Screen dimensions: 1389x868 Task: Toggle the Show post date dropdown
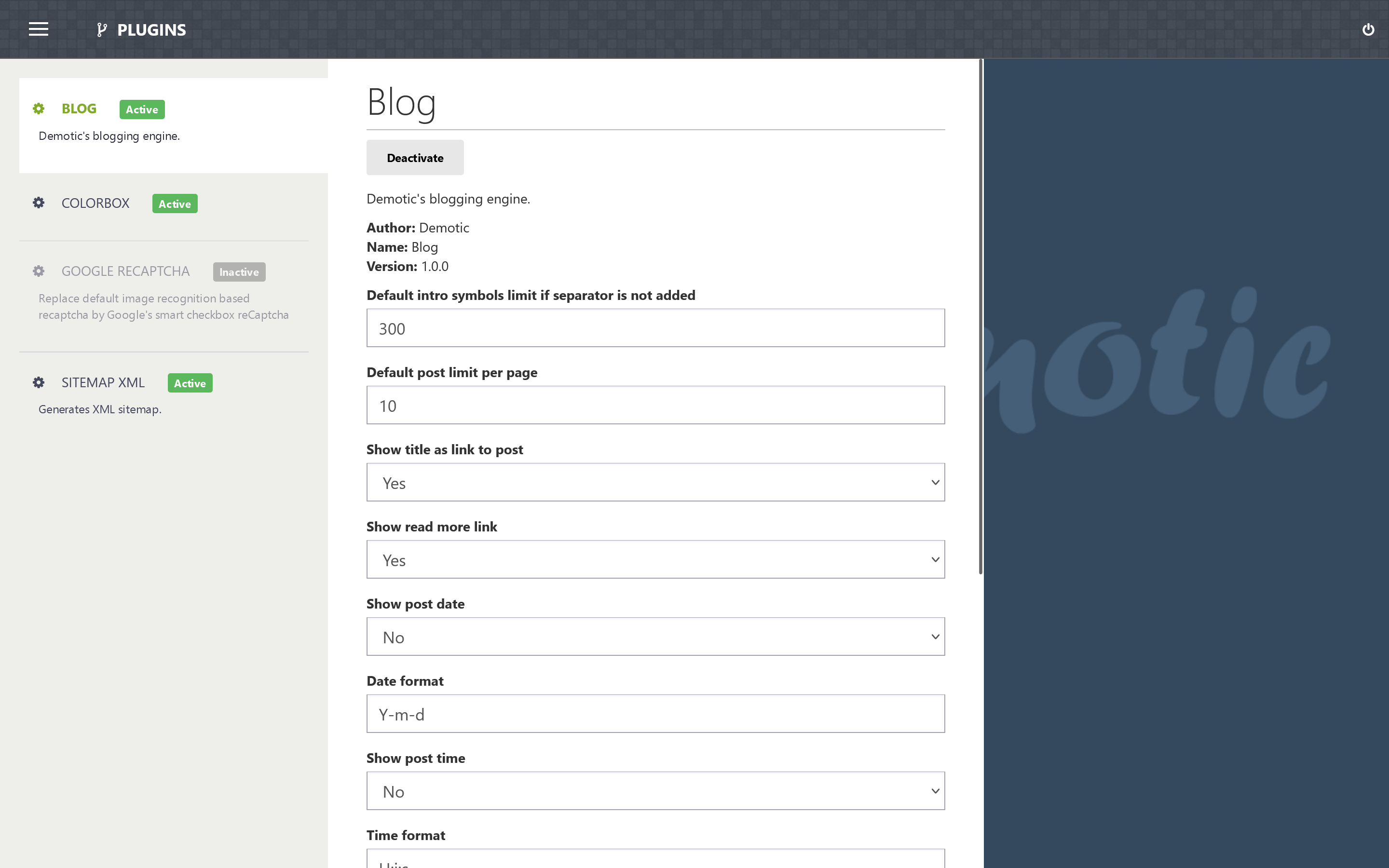coord(655,637)
